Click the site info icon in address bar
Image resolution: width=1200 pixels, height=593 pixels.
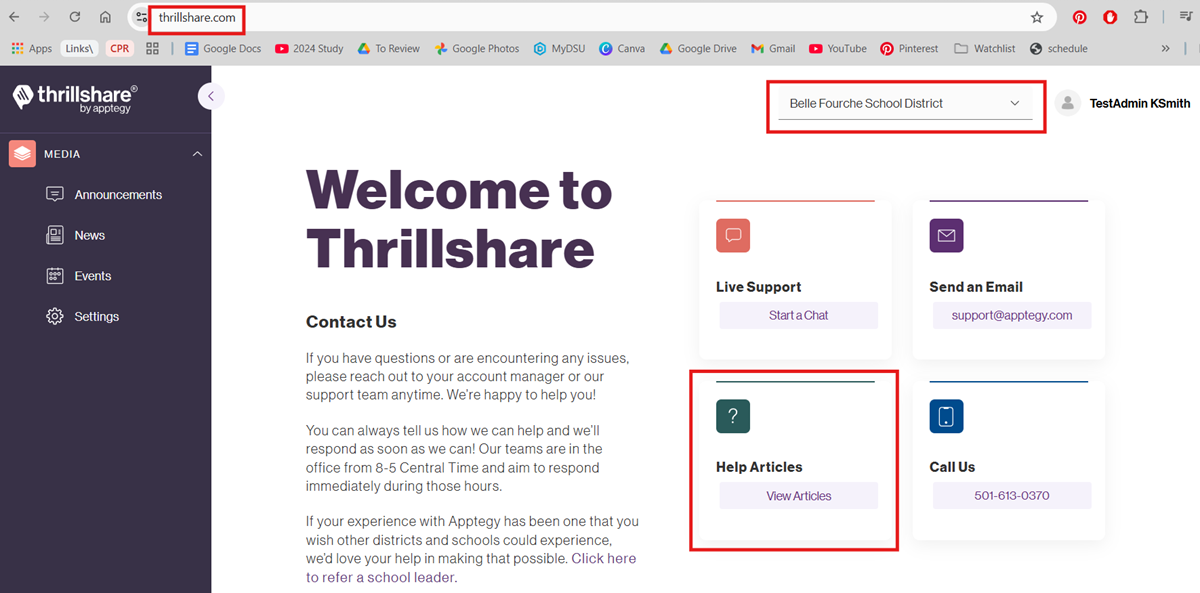coord(142,17)
